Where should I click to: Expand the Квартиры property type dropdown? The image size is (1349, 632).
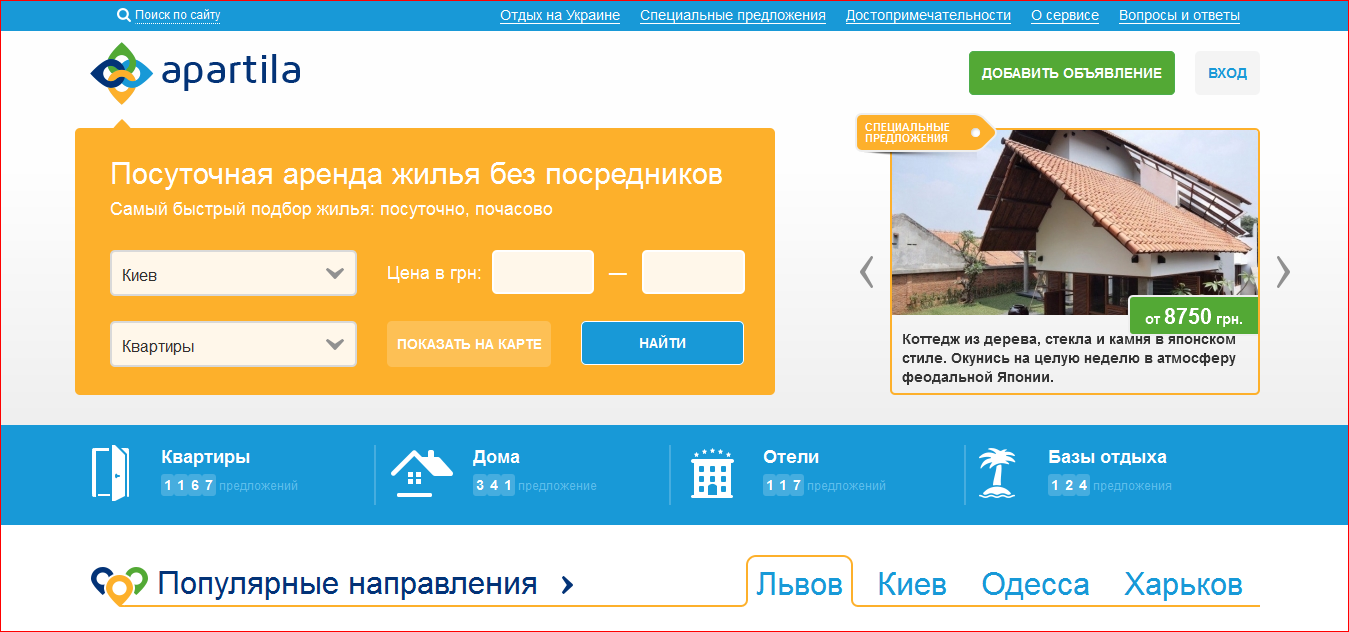coord(232,343)
